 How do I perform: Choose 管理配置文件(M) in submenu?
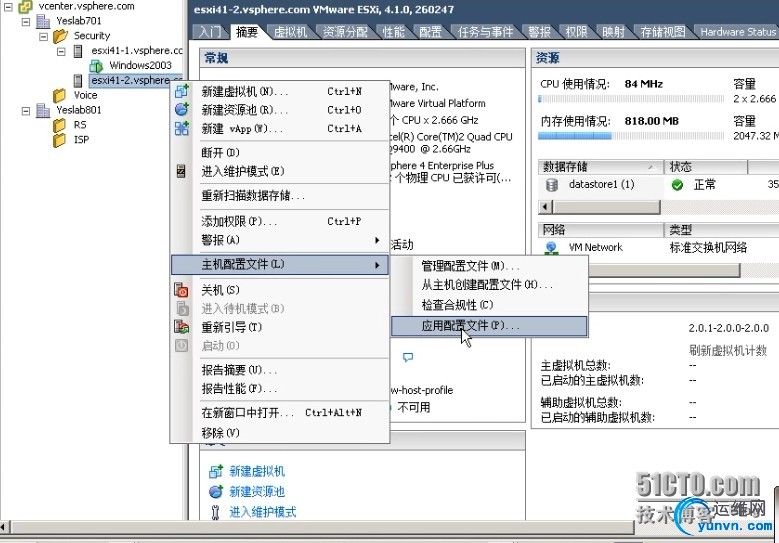pyautogui.click(x=489, y=266)
